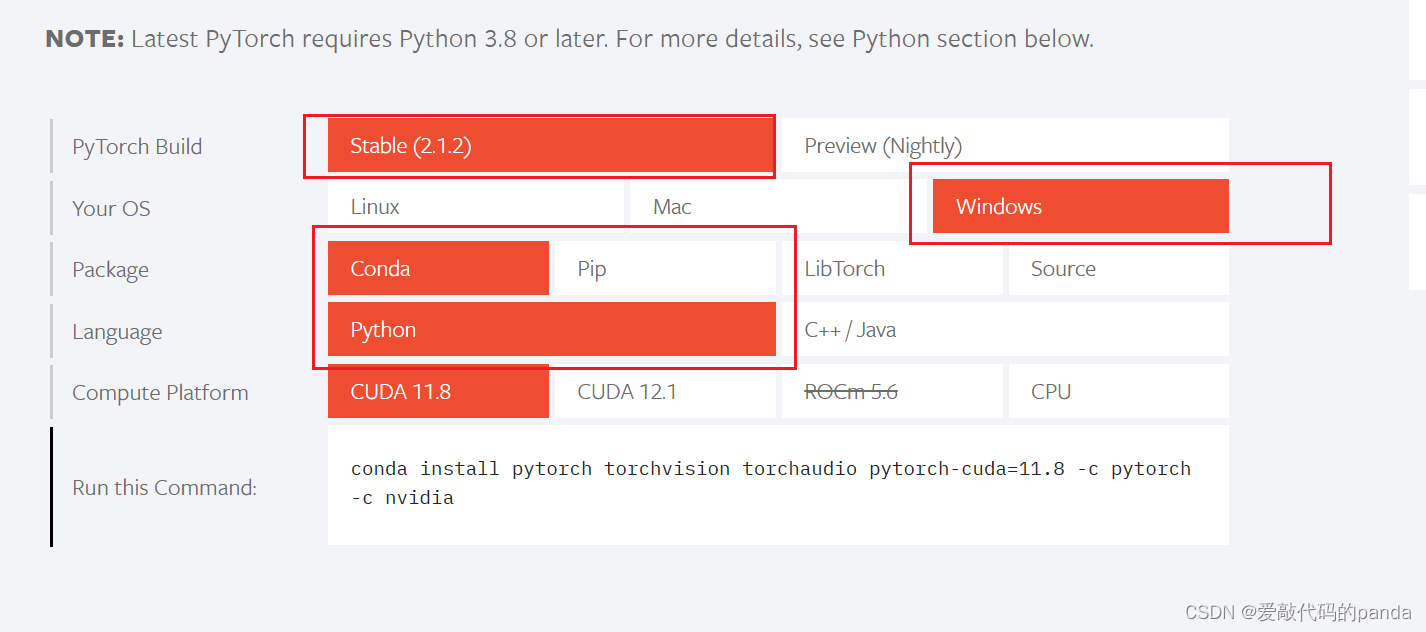Choose the Preview (Nightly) build
Image resolution: width=1426 pixels, height=632 pixels.
tap(1003, 146)
